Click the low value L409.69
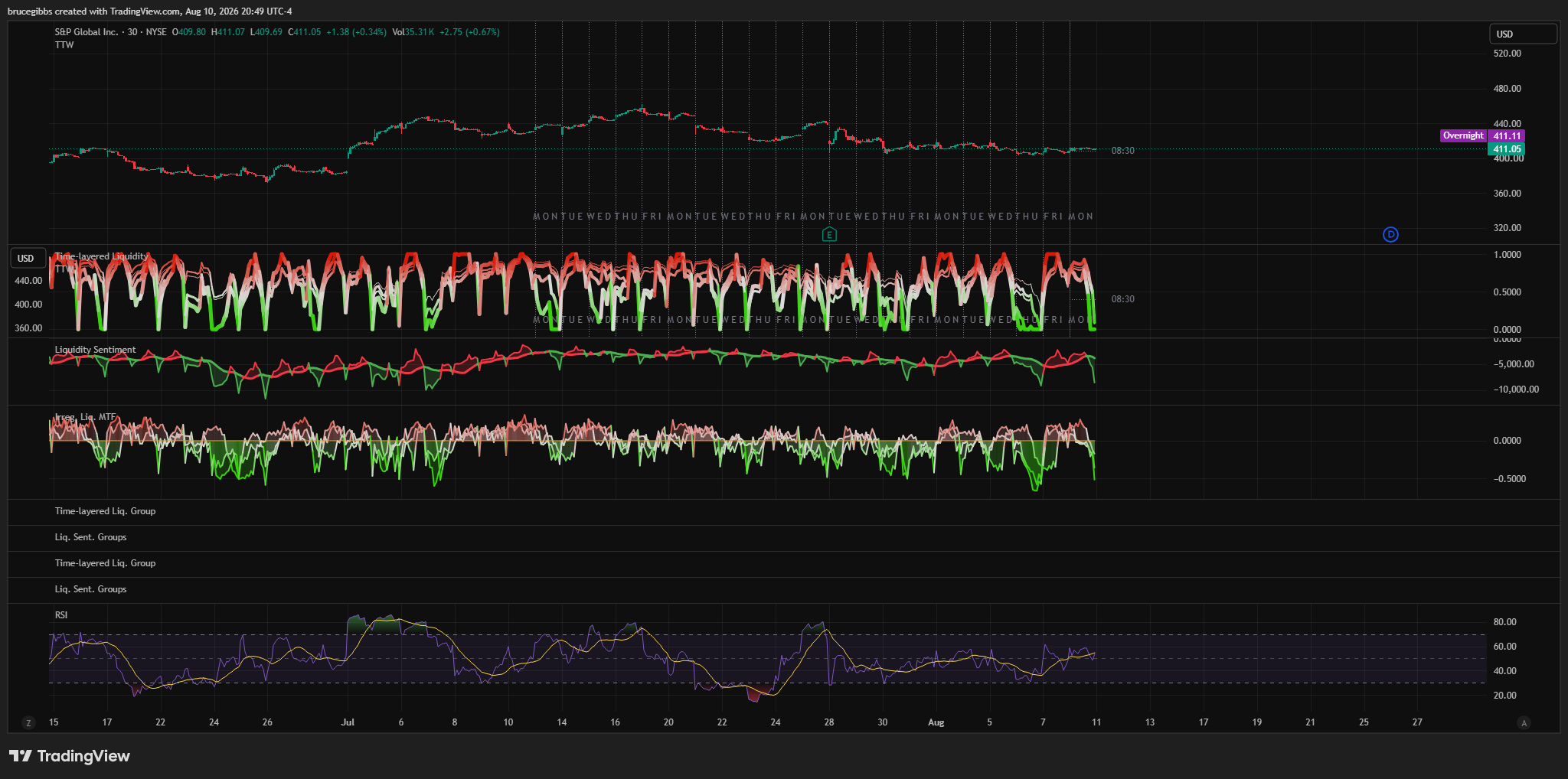The width and height of the screenshot is (1568, 779). tap(266, 32)
